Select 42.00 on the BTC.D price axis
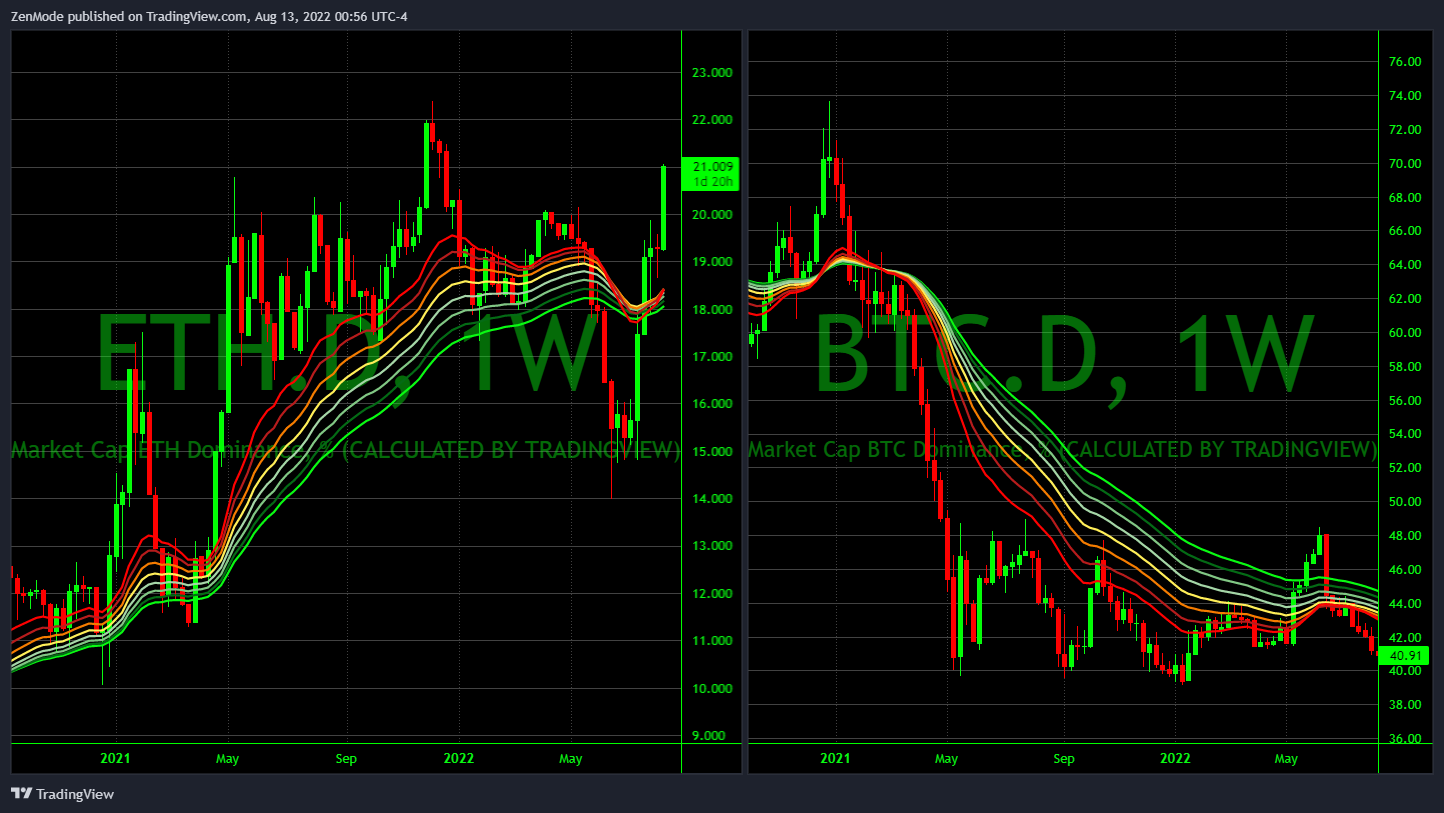 coord(1406,636)
